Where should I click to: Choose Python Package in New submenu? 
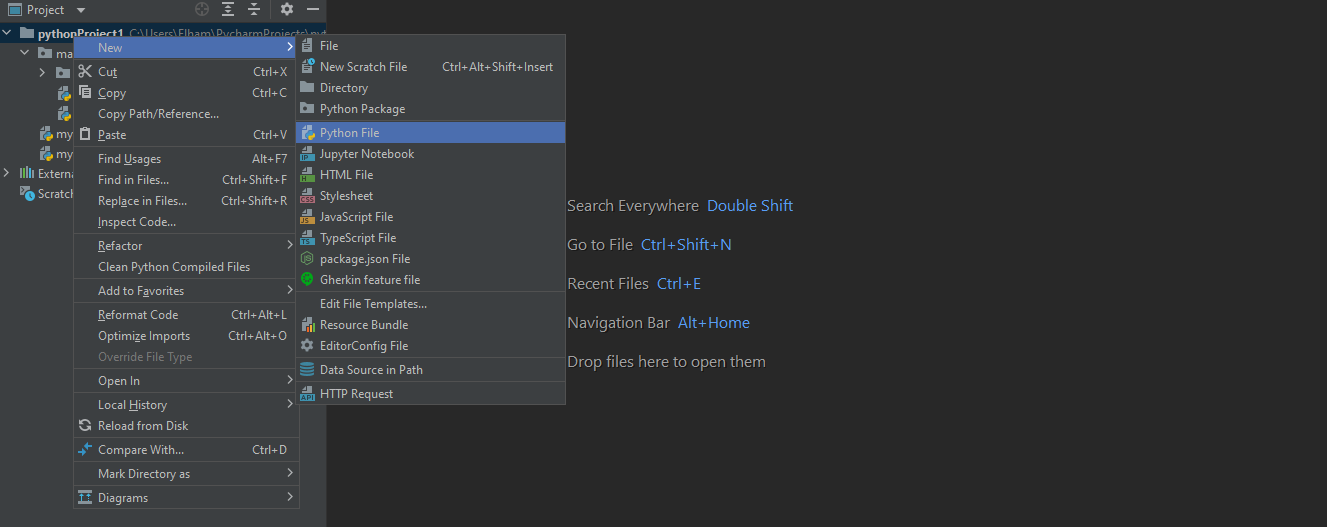[x=362, y=109]
